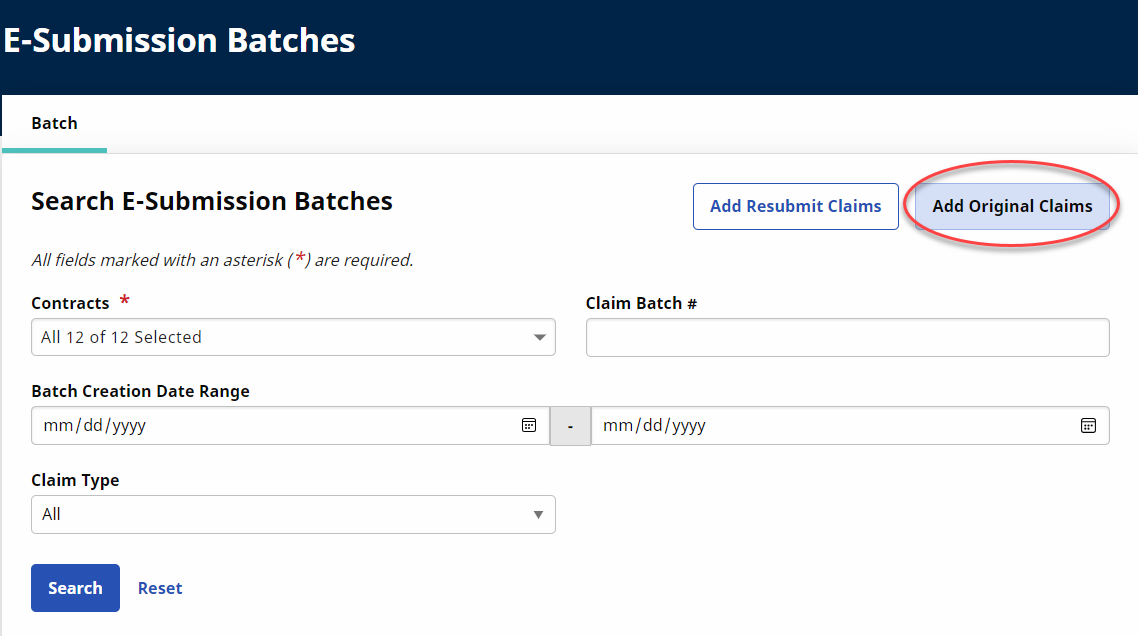Run the batch Search button
The height and width of the screenshot is (636, 1138).
(x=75, y=588)
